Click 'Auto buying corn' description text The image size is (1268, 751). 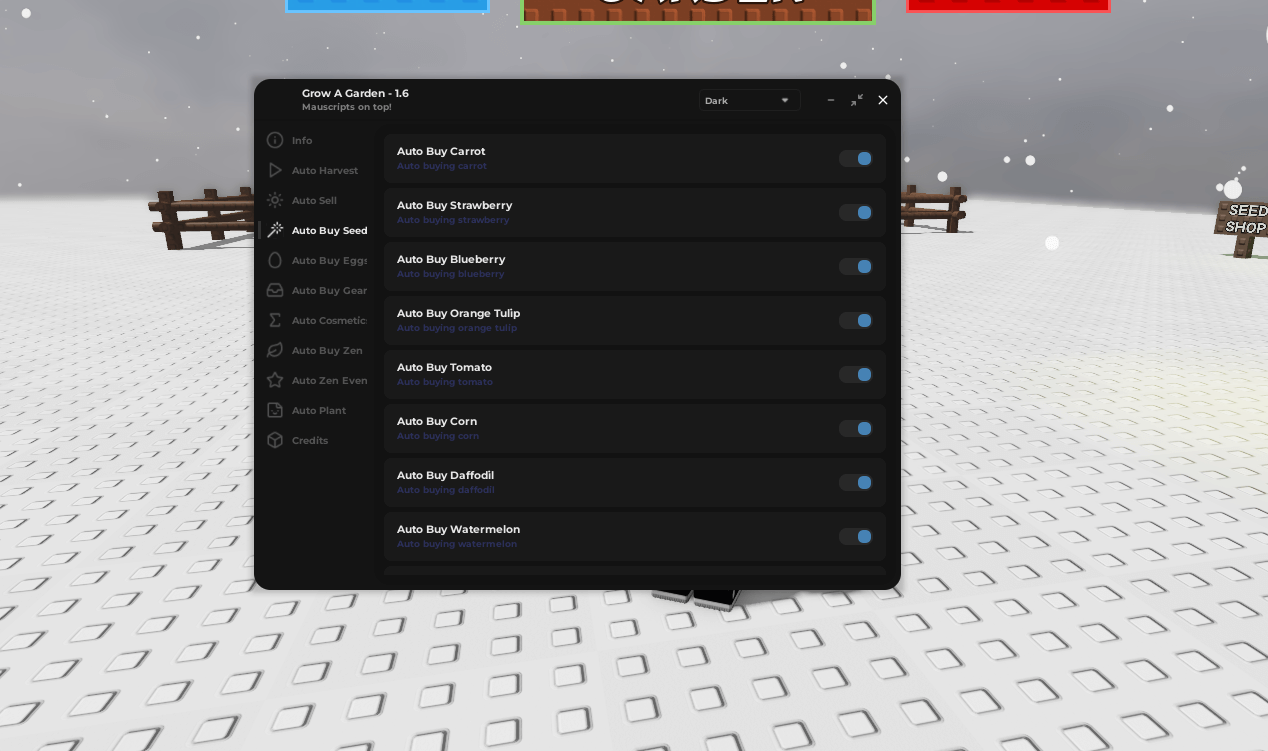pos(438,436)
